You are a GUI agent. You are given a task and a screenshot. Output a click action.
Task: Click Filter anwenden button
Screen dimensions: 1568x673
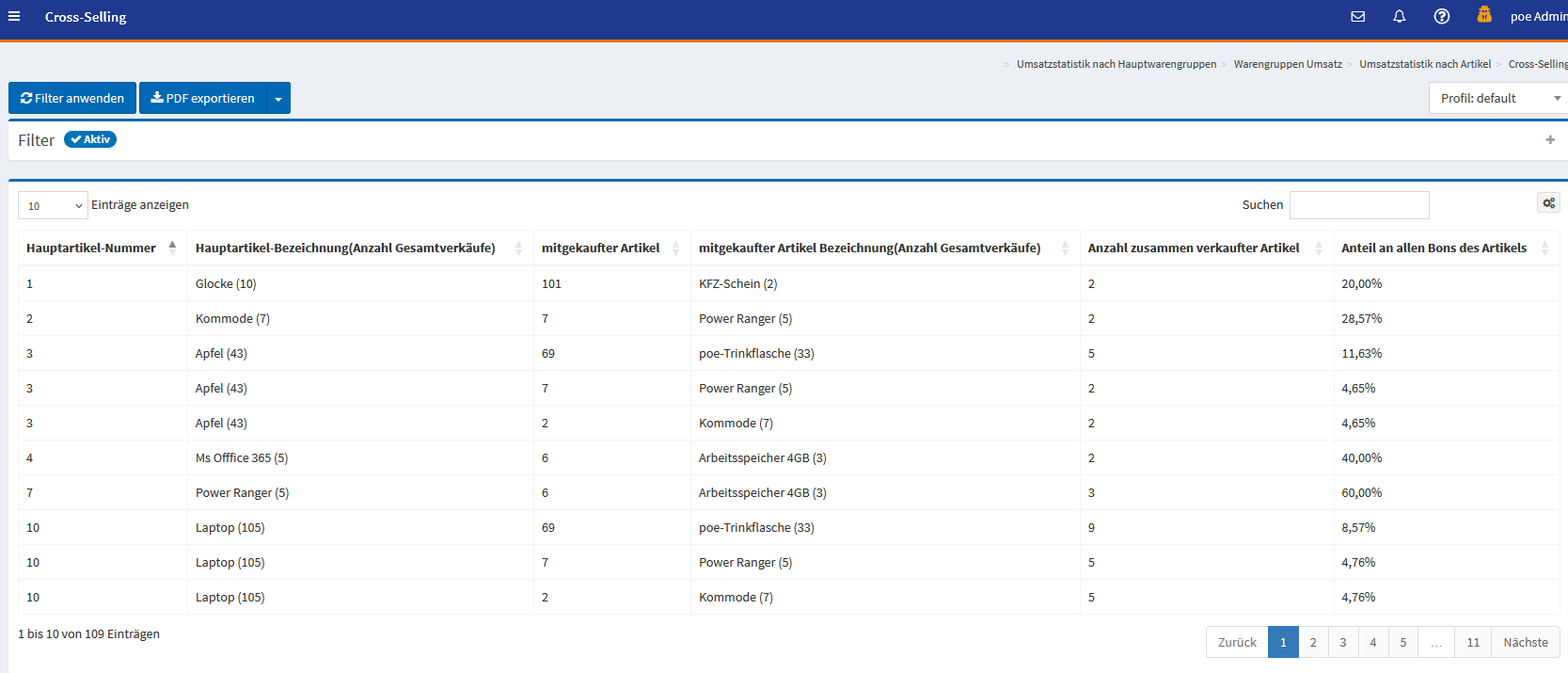click(72, 99)
